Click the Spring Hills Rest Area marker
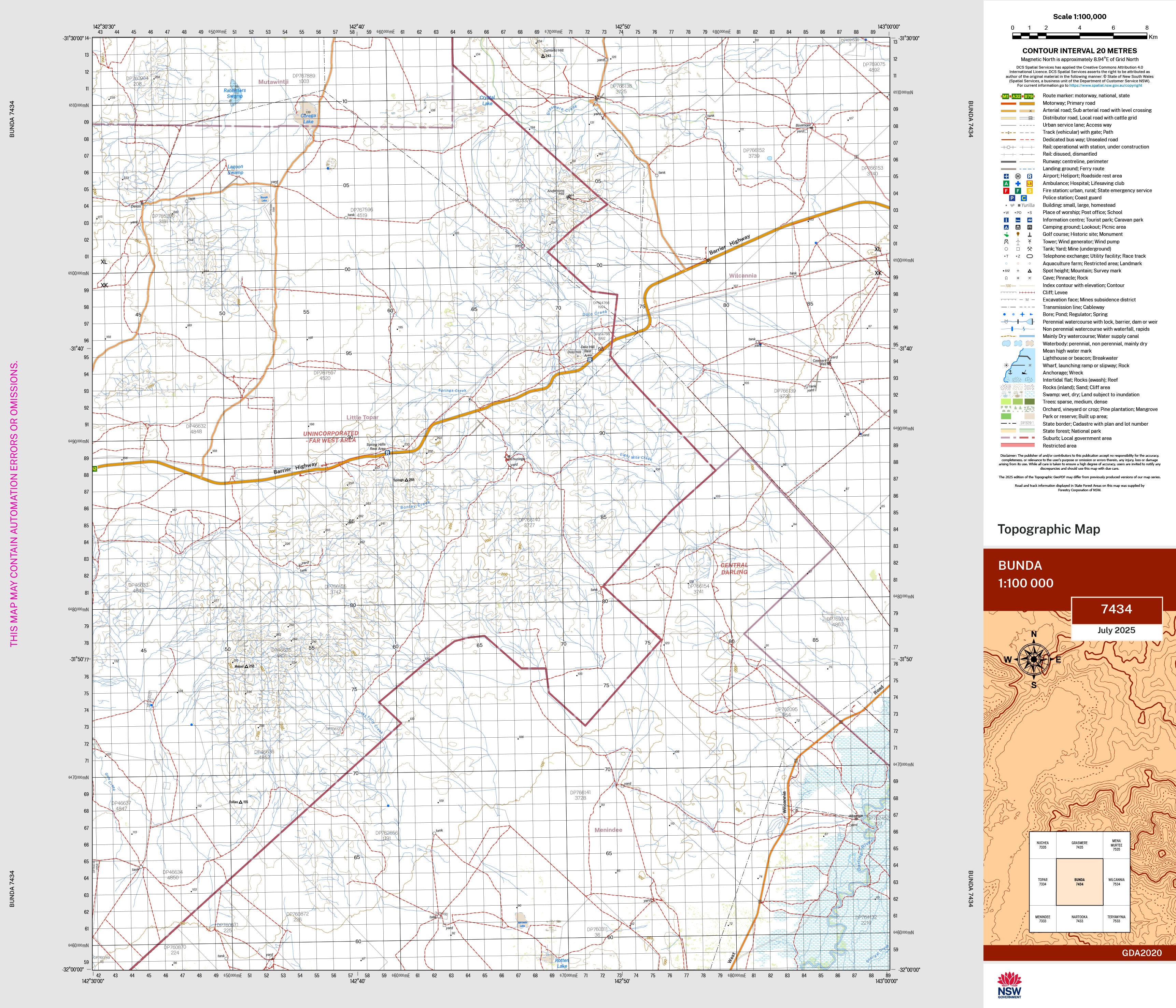This screenshot has height=1008, width=1176. coord(388,453)
